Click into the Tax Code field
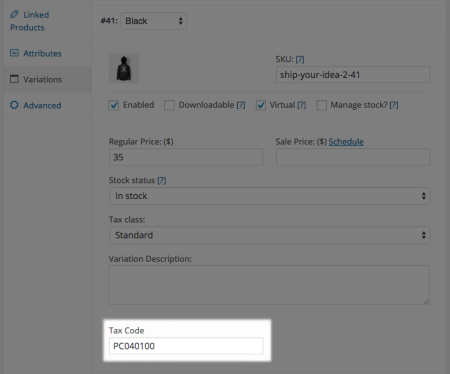450x374 pixels. pos(186,346)
